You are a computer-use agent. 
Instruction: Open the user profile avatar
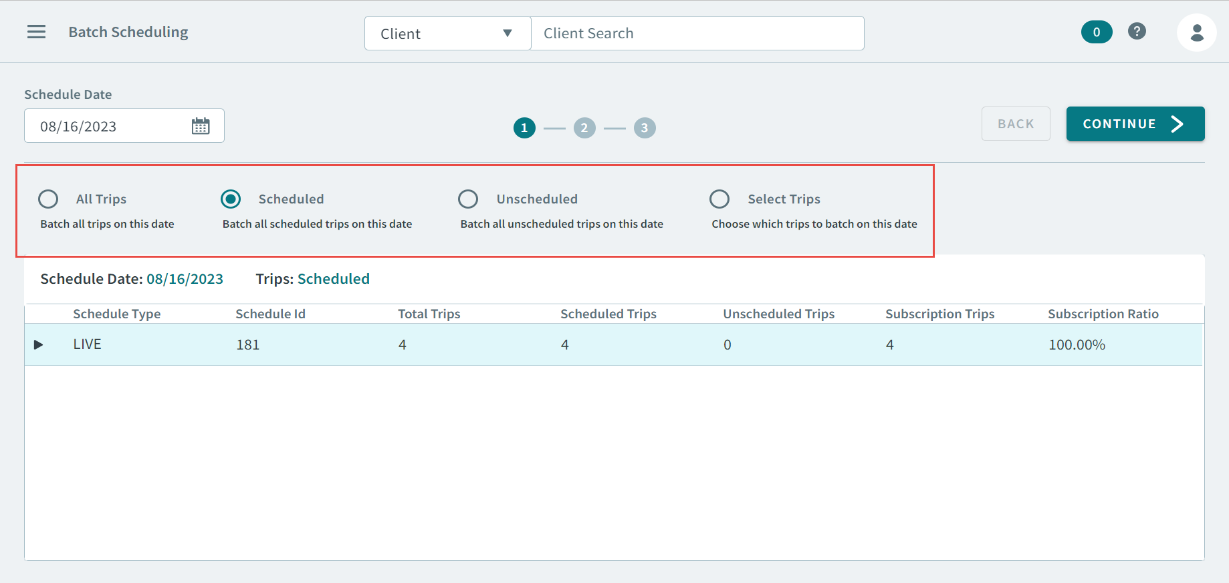(1196, 33)
